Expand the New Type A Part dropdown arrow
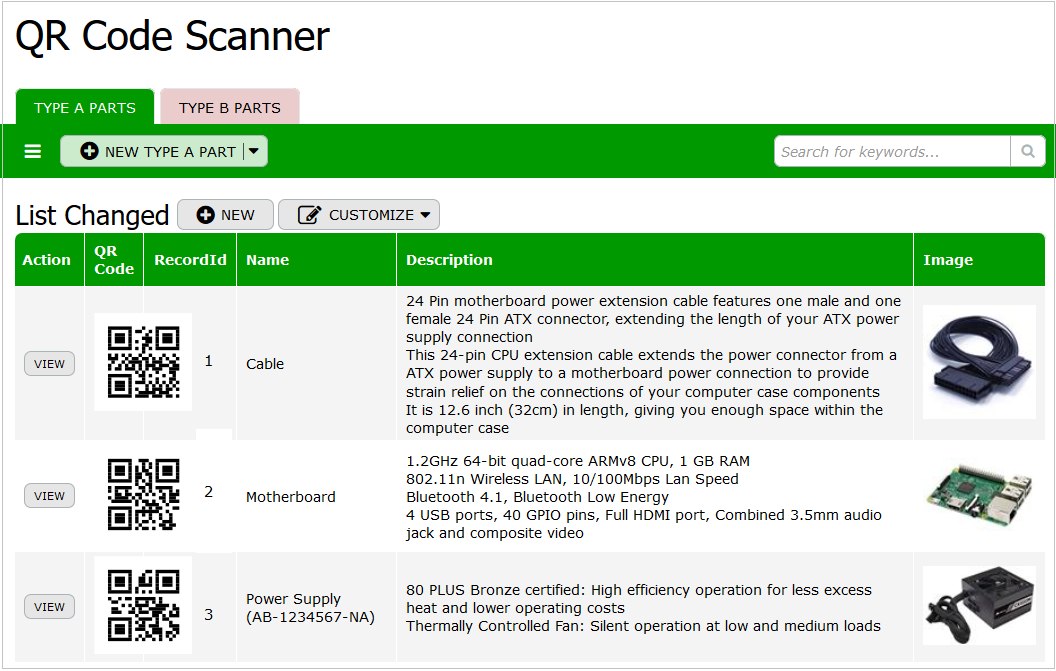 (x=254, y=152)
